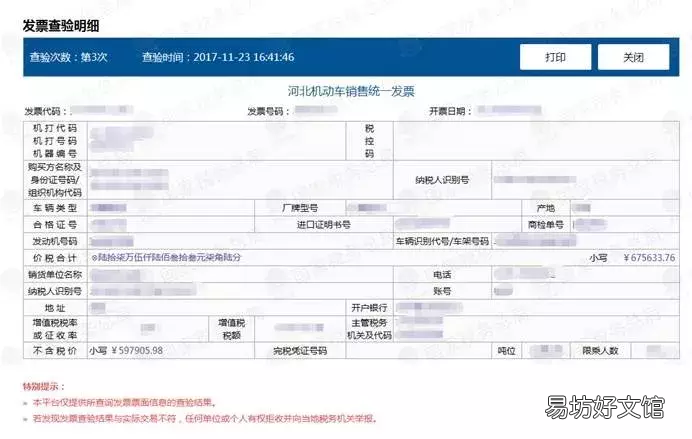
Task: Click the 关闭 close button
Action: (x=633, y=57)
